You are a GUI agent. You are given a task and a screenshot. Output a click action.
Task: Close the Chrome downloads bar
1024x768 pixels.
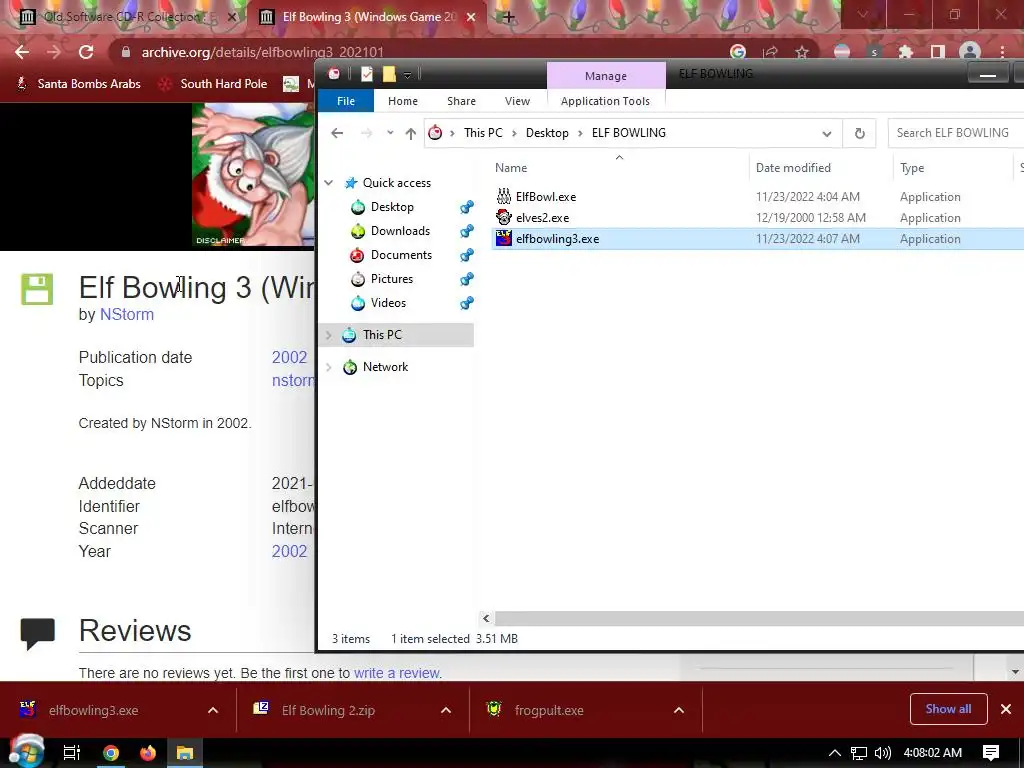tap(1006, 709)
